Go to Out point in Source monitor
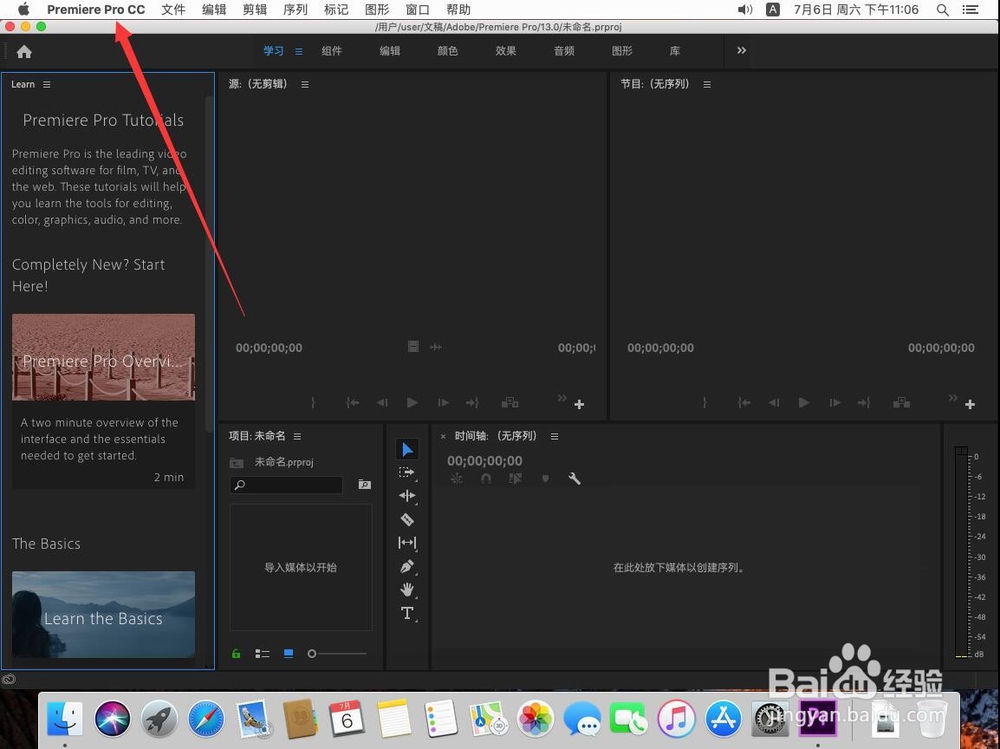This screenshot has height=749, width=1000. (473, 403)
